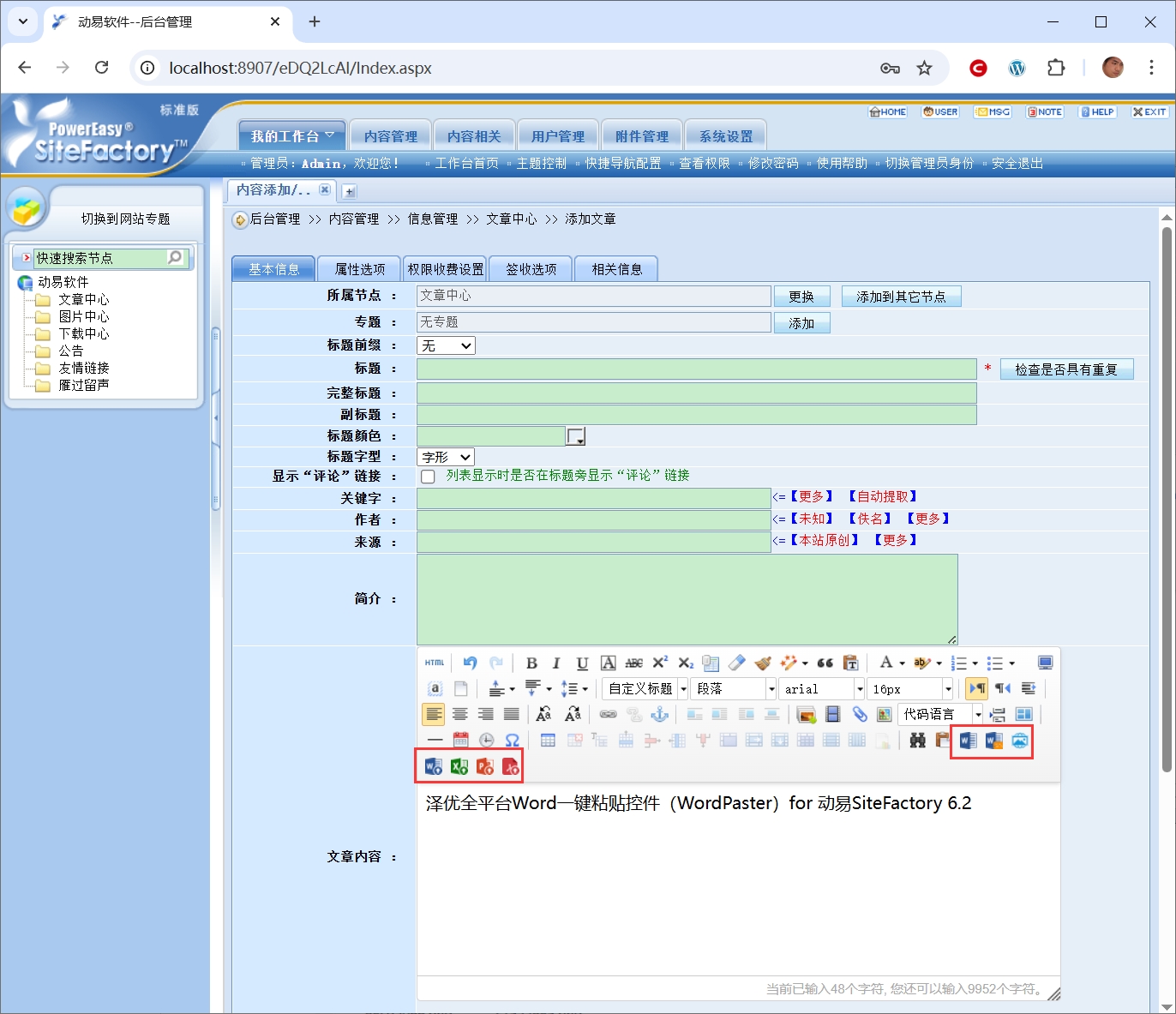Click the film strip video icon

point(832,714)
